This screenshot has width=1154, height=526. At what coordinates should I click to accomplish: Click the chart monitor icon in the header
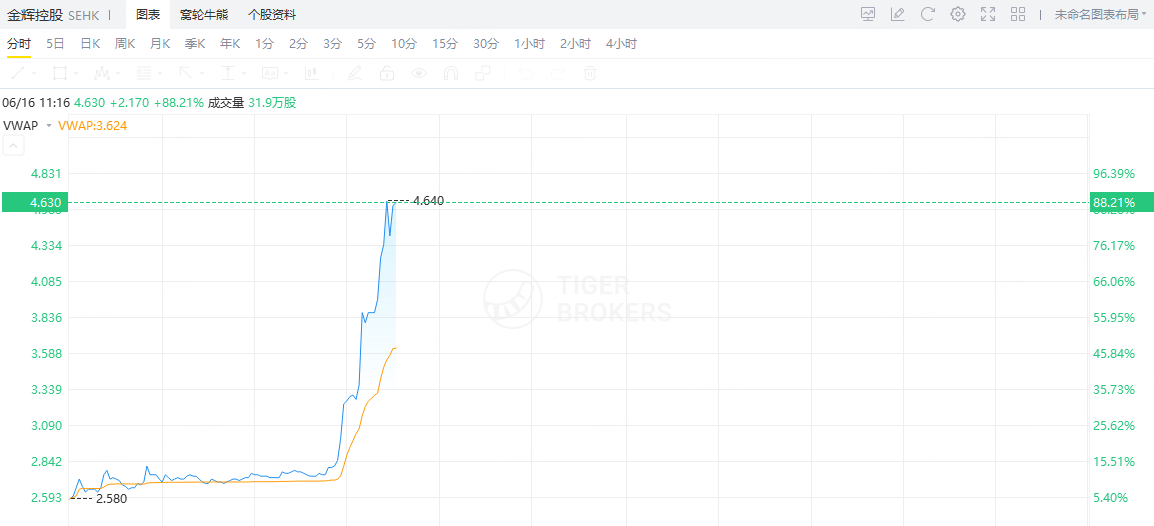click(868, 14)
